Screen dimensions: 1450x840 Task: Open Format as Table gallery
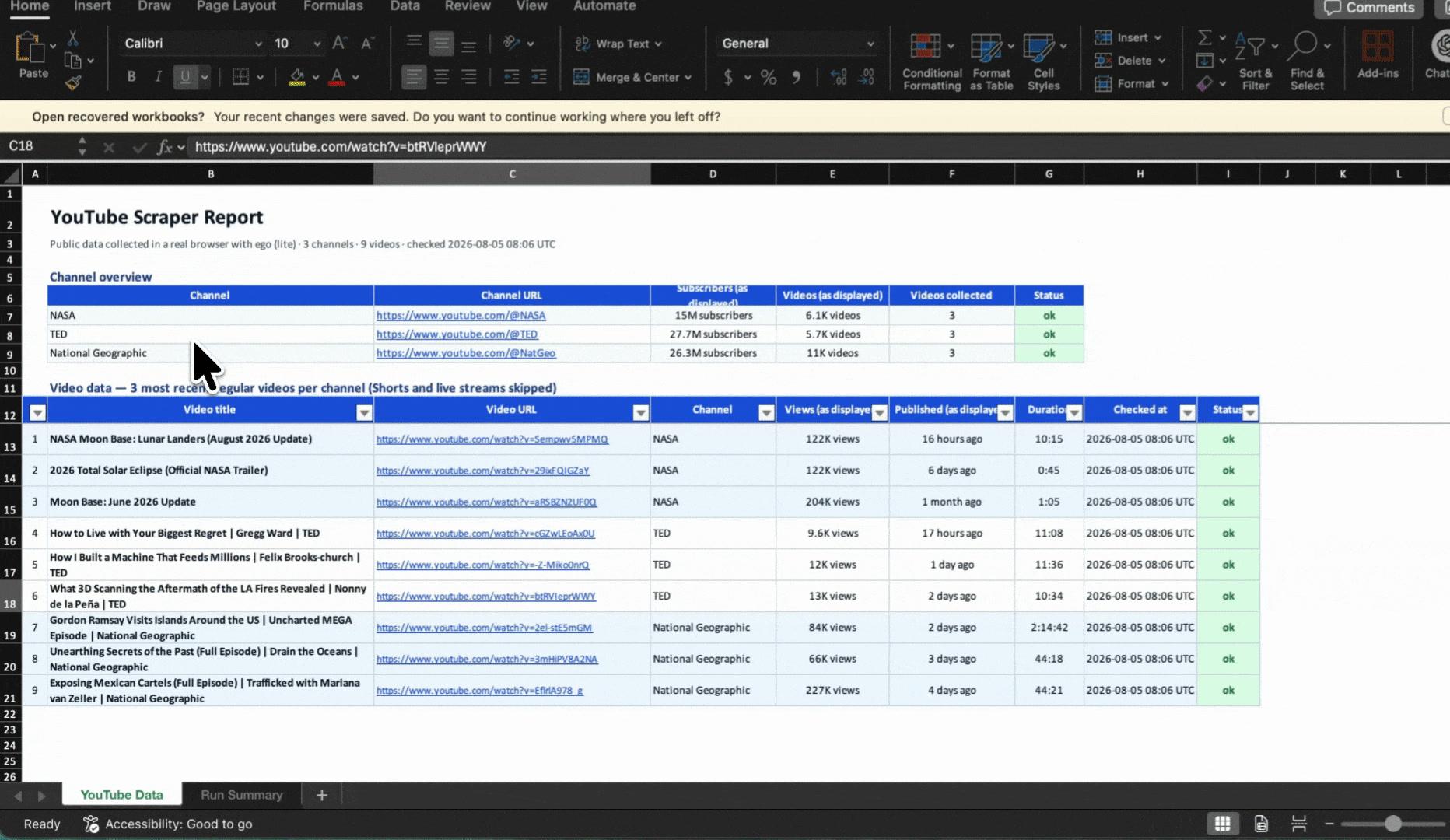coord(992,62)
